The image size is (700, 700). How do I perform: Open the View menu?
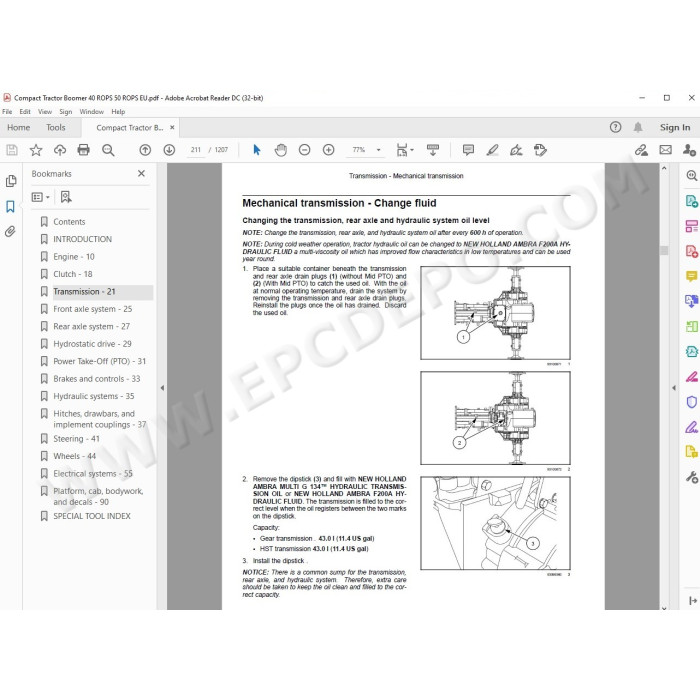[x=45, y=112]
